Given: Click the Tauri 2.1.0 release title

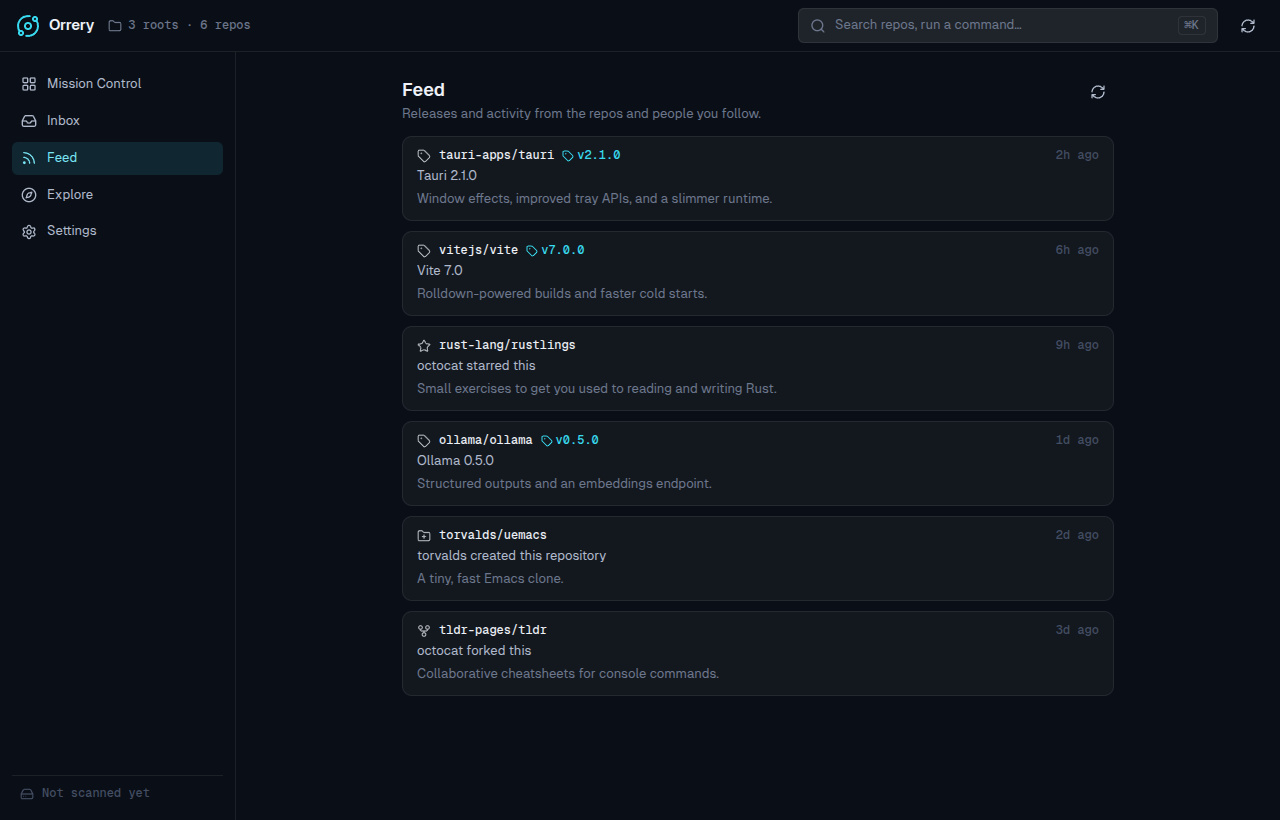Looking at the screenshot, I should pyautogui.click(x=447, y=175).
